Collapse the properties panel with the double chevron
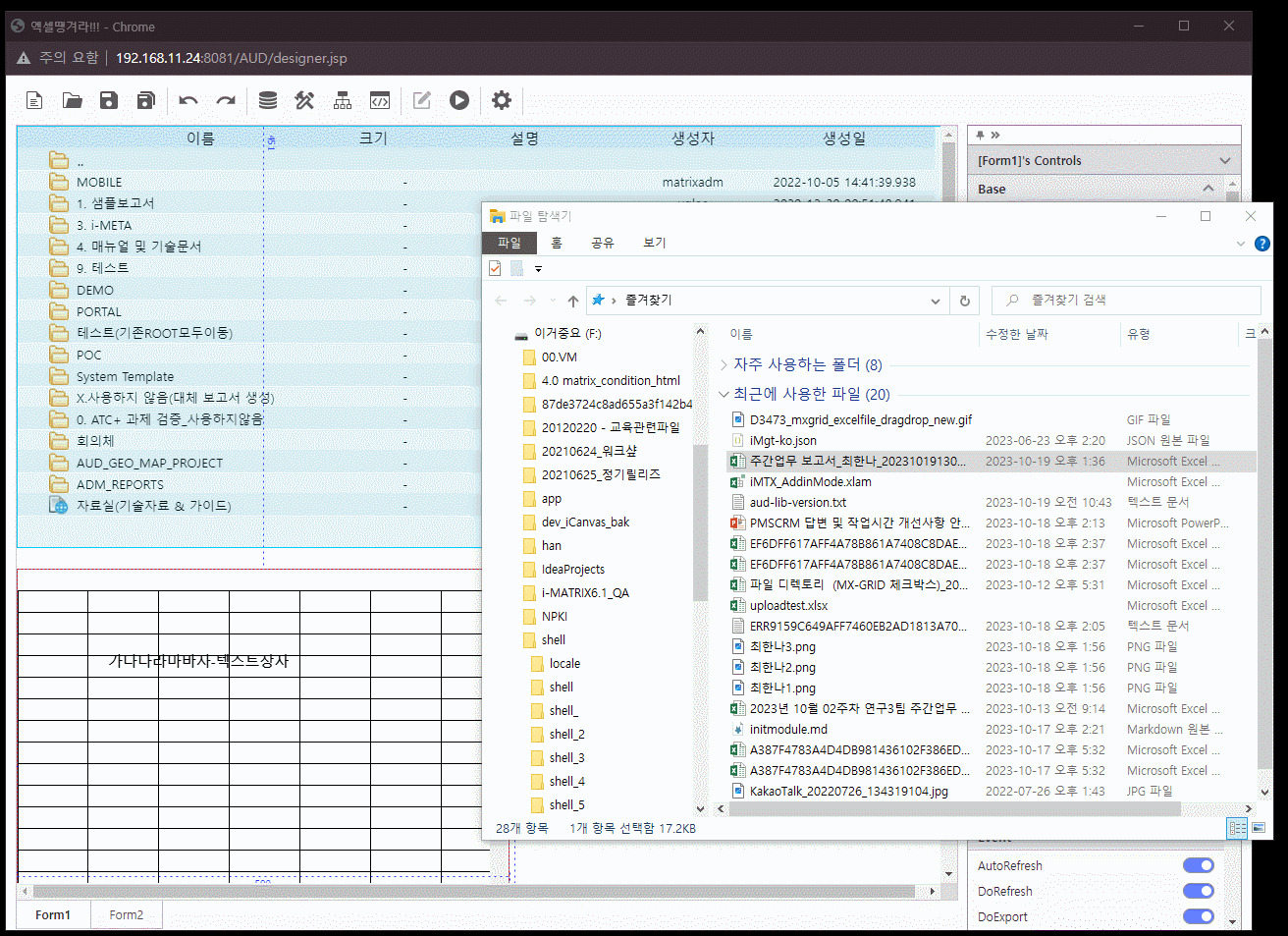The width and height of the screenshot is (1288, 936). (994, 135)
